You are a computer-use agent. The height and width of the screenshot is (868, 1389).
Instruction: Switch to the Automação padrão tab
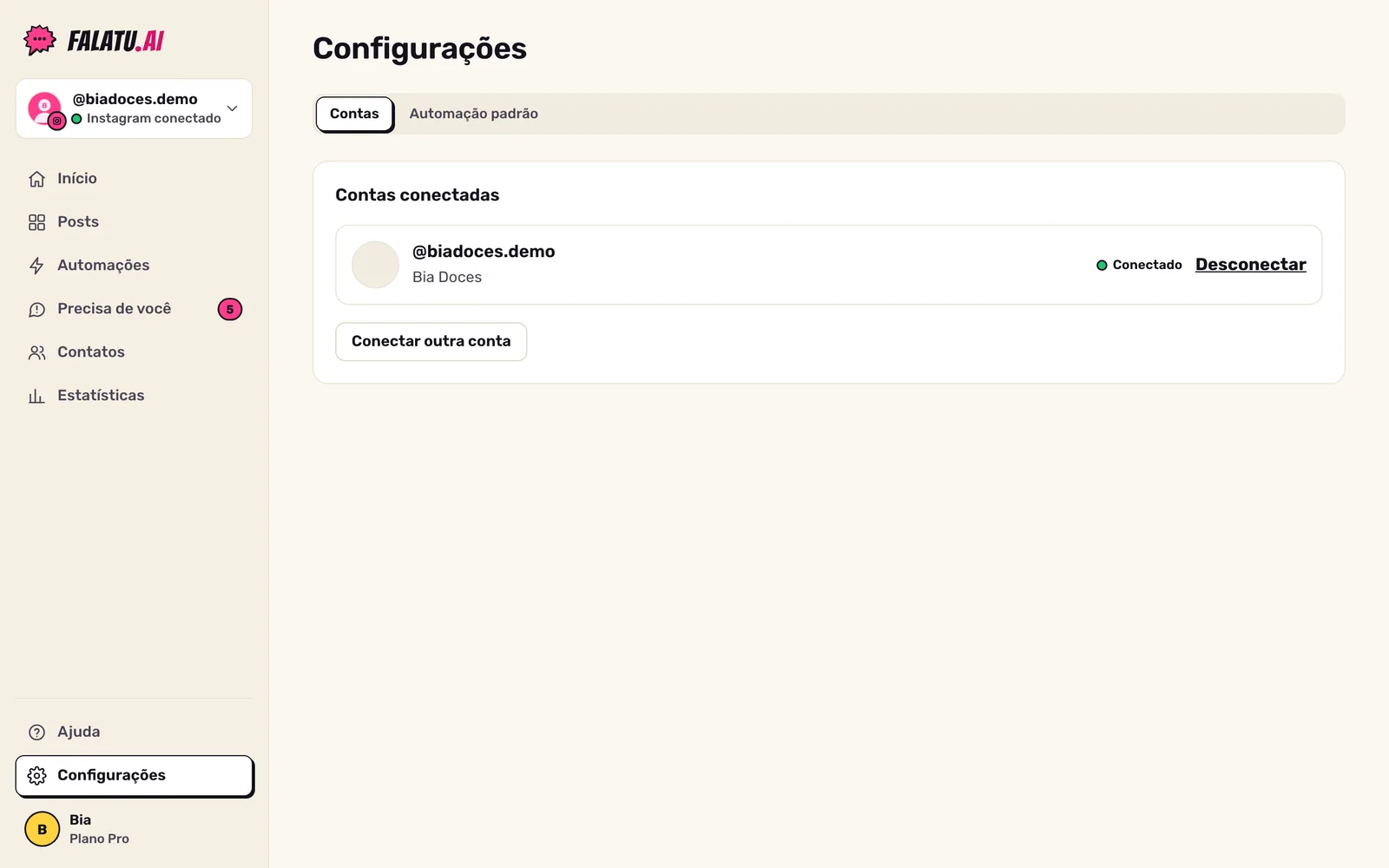tap(474, 114)
